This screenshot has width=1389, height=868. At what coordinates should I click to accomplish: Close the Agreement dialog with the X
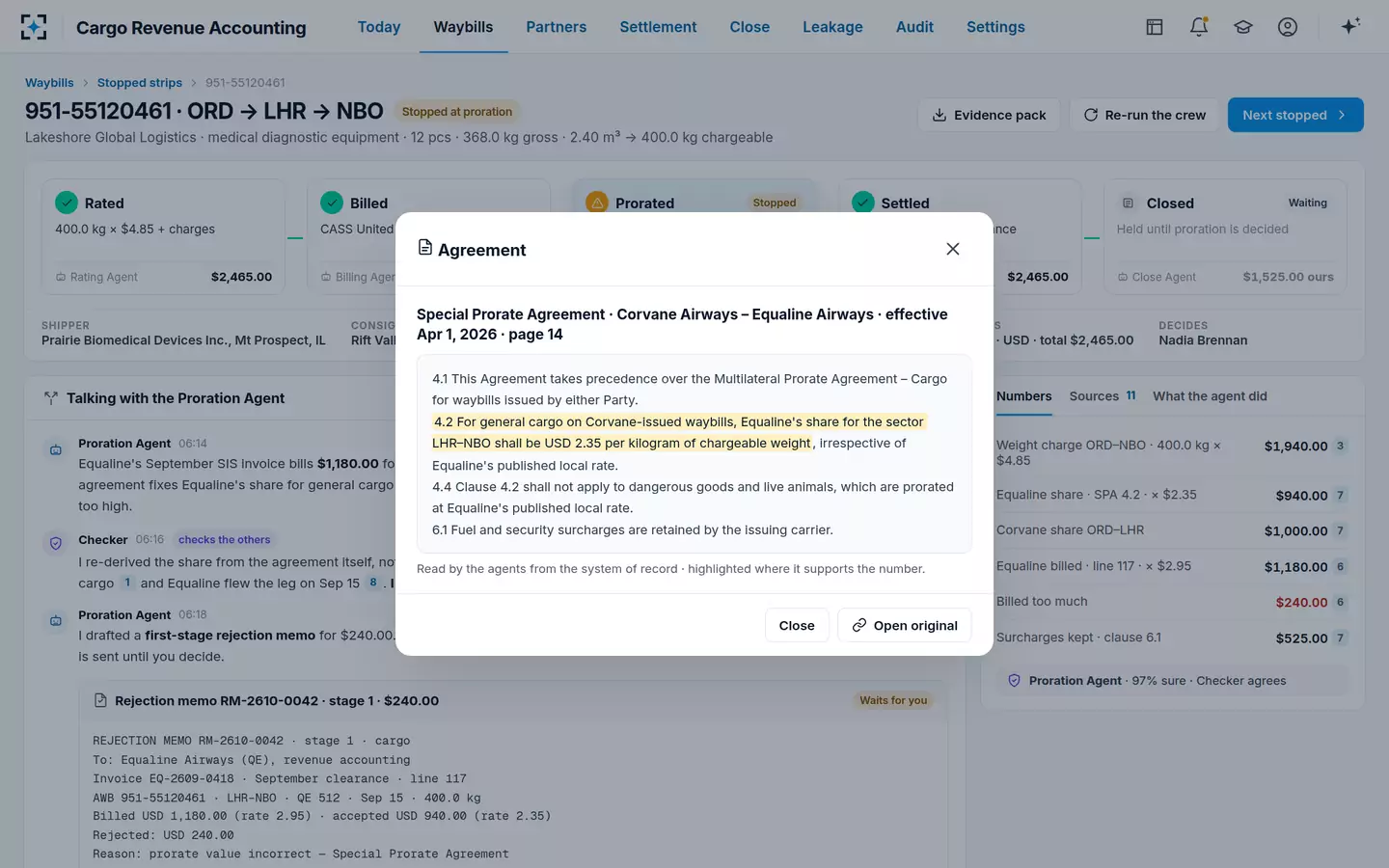click(953, 249)
